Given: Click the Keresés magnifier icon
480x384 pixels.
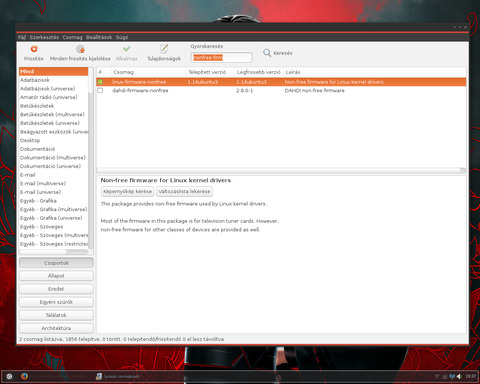Looking at the screenshot, I should (267, 53).
